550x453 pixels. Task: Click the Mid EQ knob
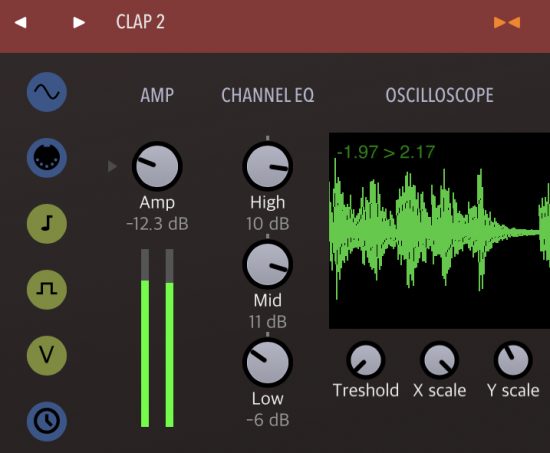click(x=268, y=265)
